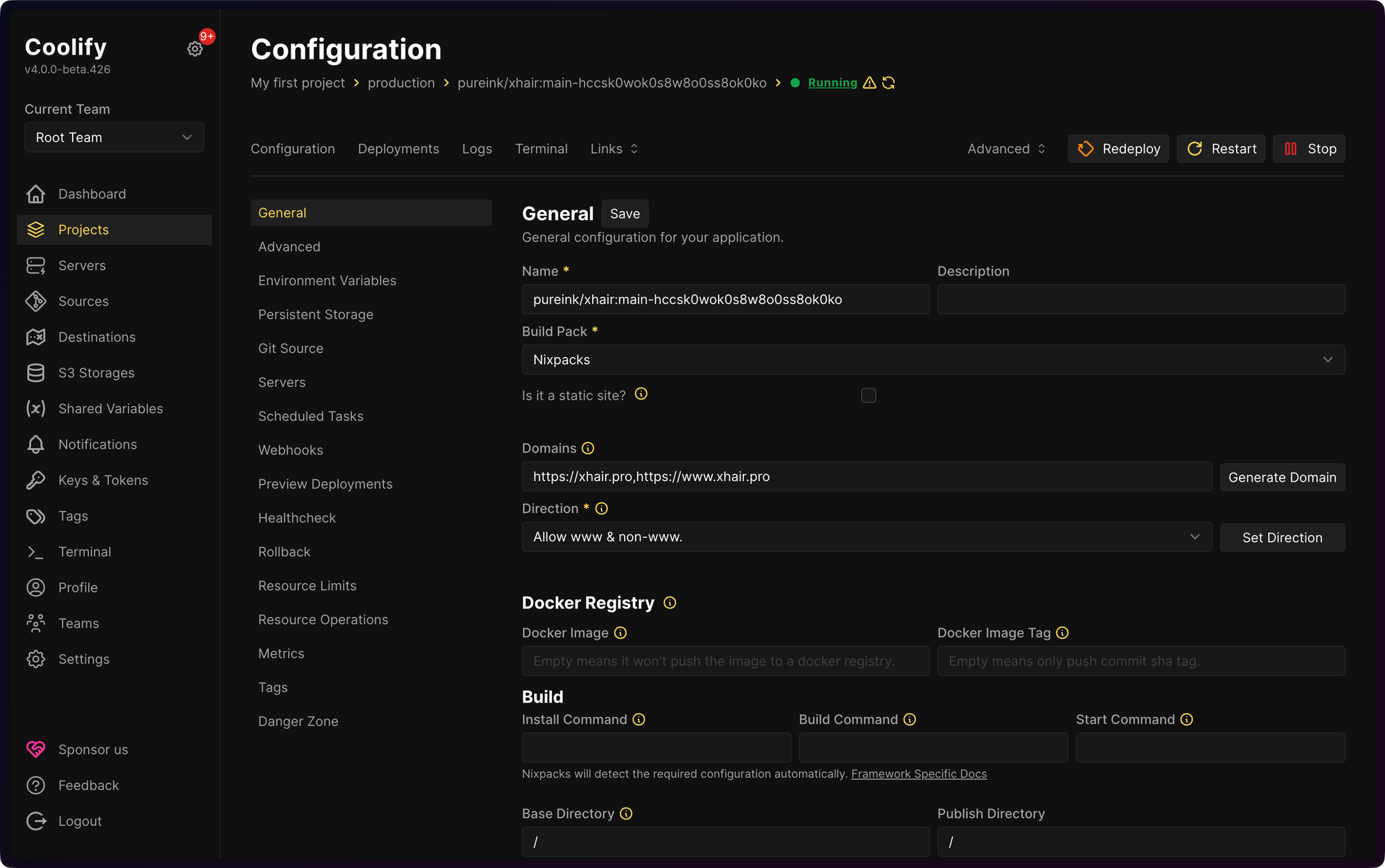Click the Sponsor us heart icon
1385x868 pixels.
click(36, 750)
